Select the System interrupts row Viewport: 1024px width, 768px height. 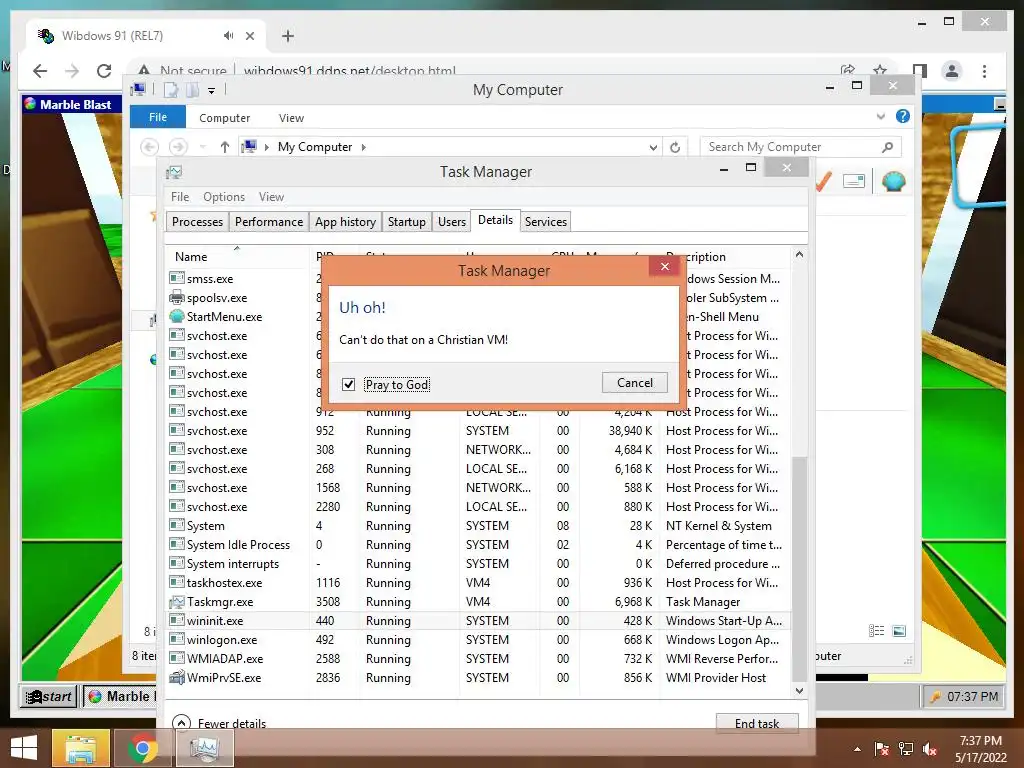coord(478,564)
